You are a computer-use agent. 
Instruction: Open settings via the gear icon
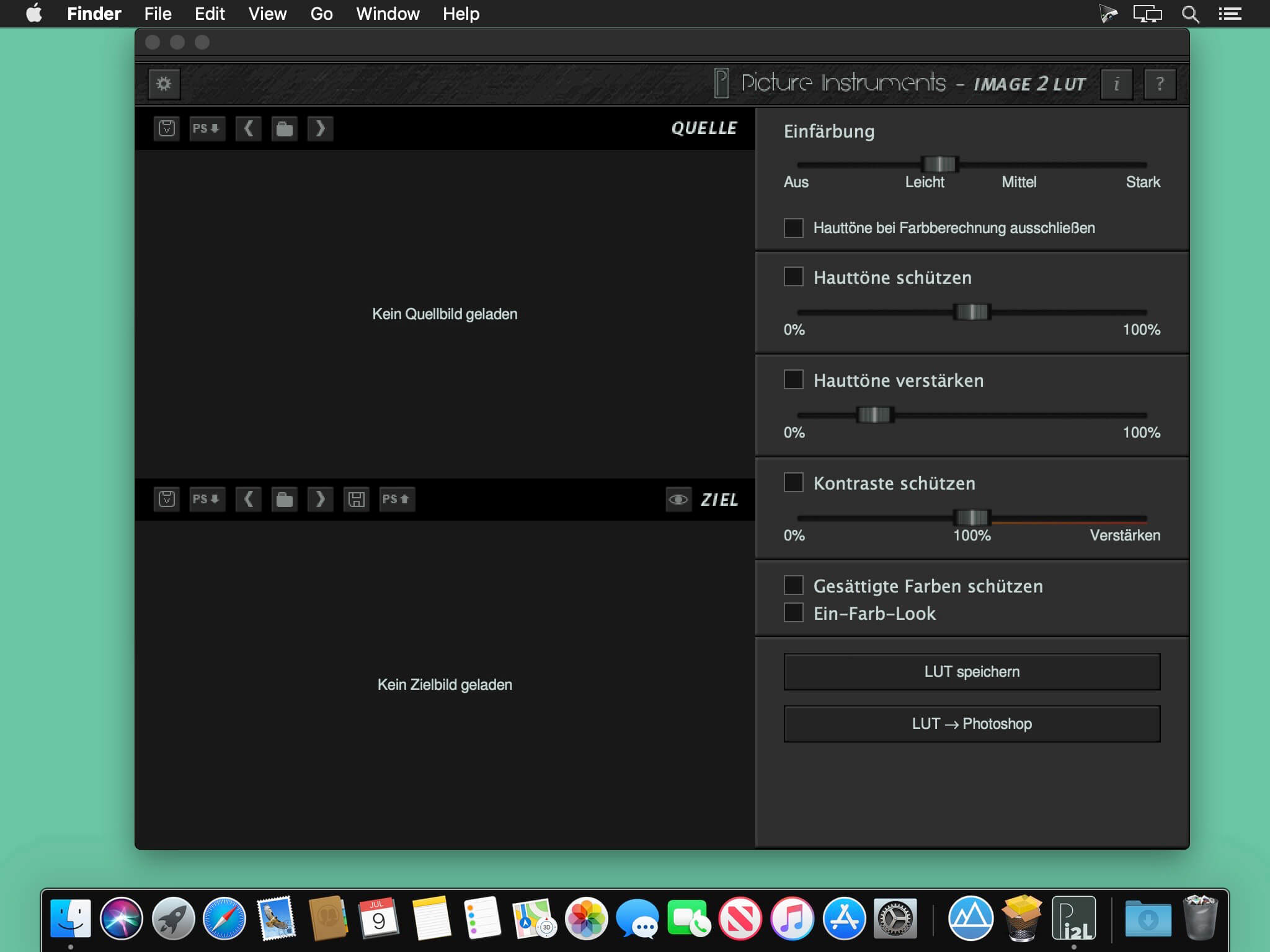[x=164, y=84]
